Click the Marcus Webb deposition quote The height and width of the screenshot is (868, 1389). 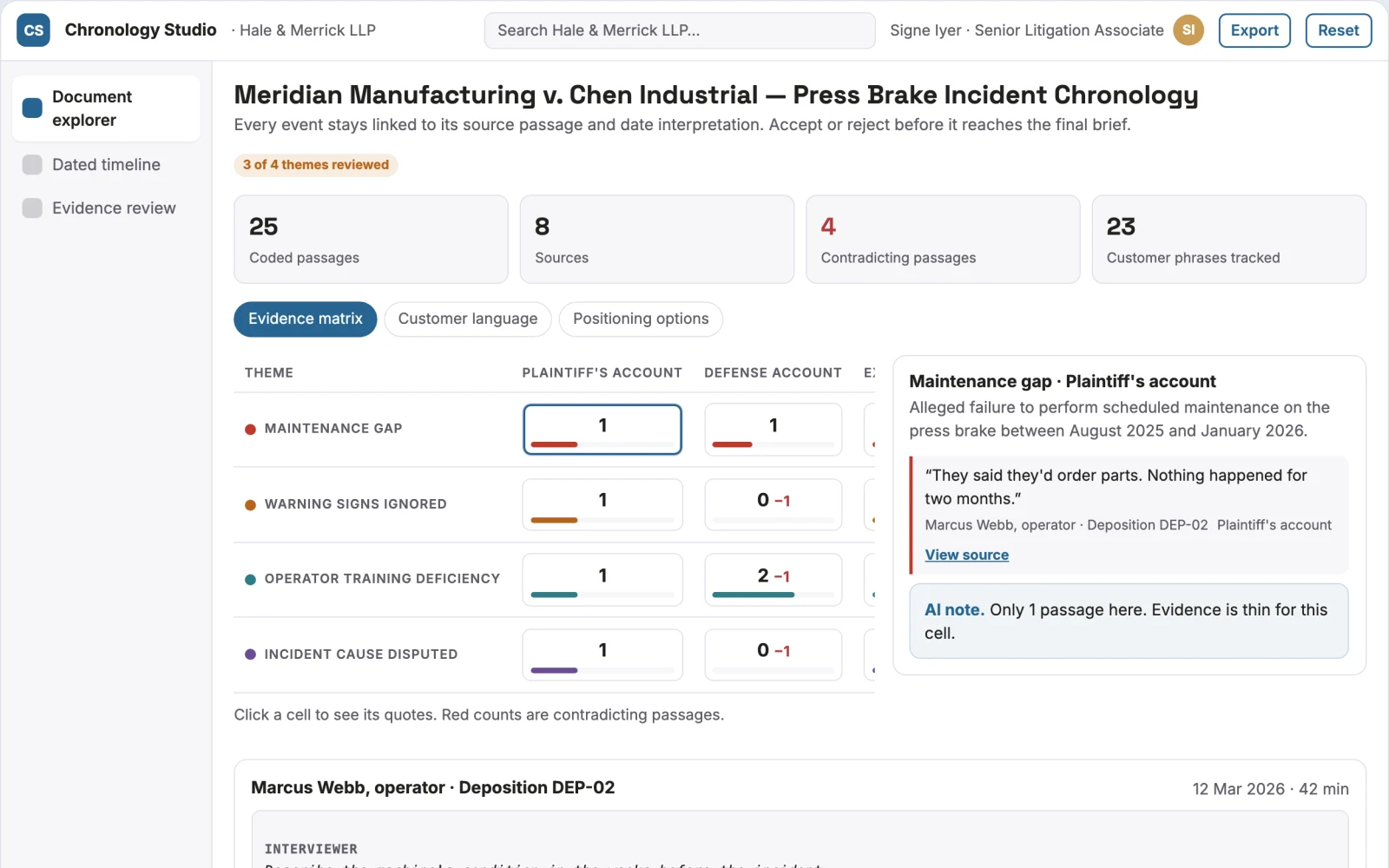click(x=1128, y=515)
